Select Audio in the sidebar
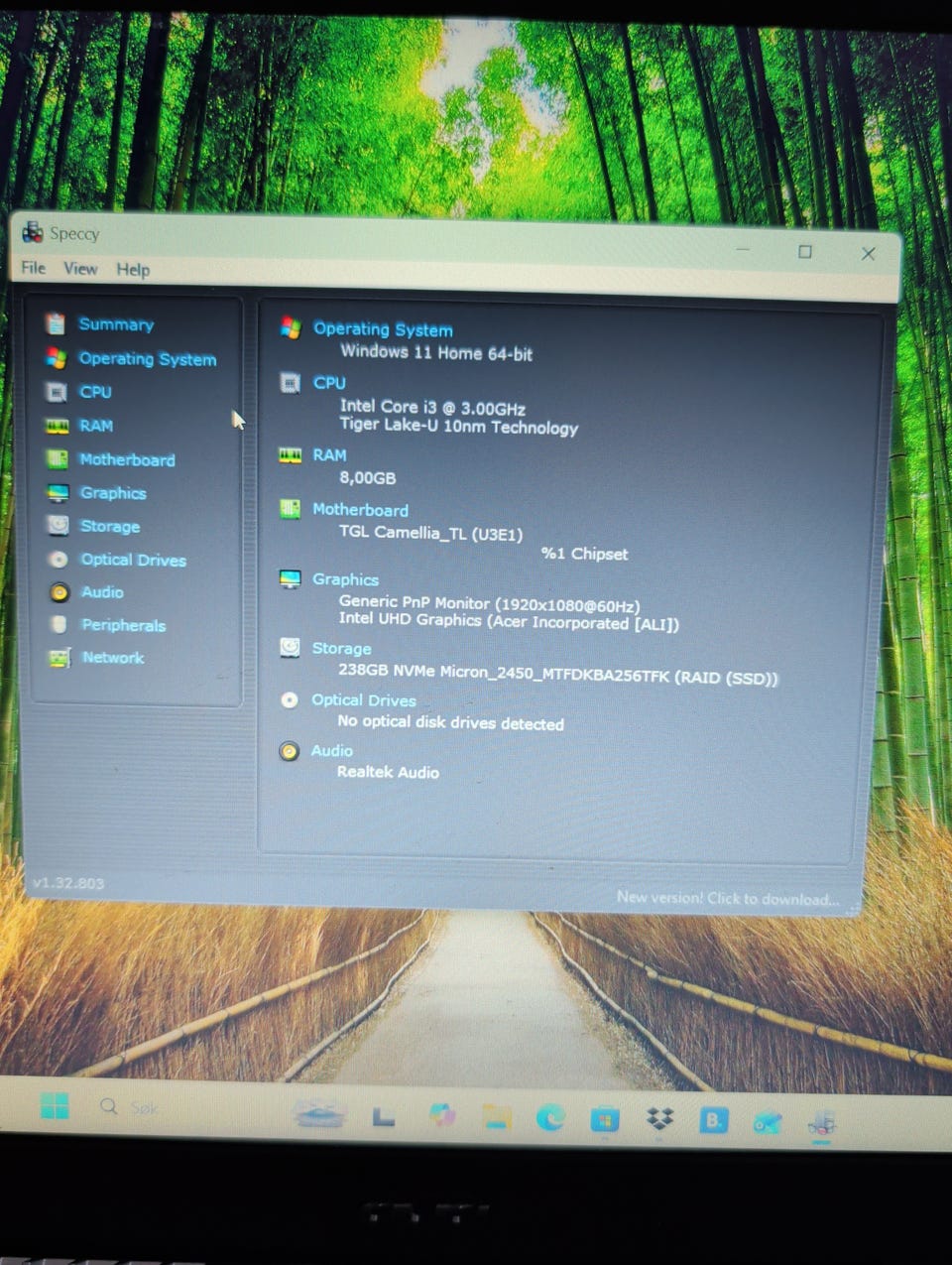This screenshot has width=952, height=1265. (x=102, y=592)
